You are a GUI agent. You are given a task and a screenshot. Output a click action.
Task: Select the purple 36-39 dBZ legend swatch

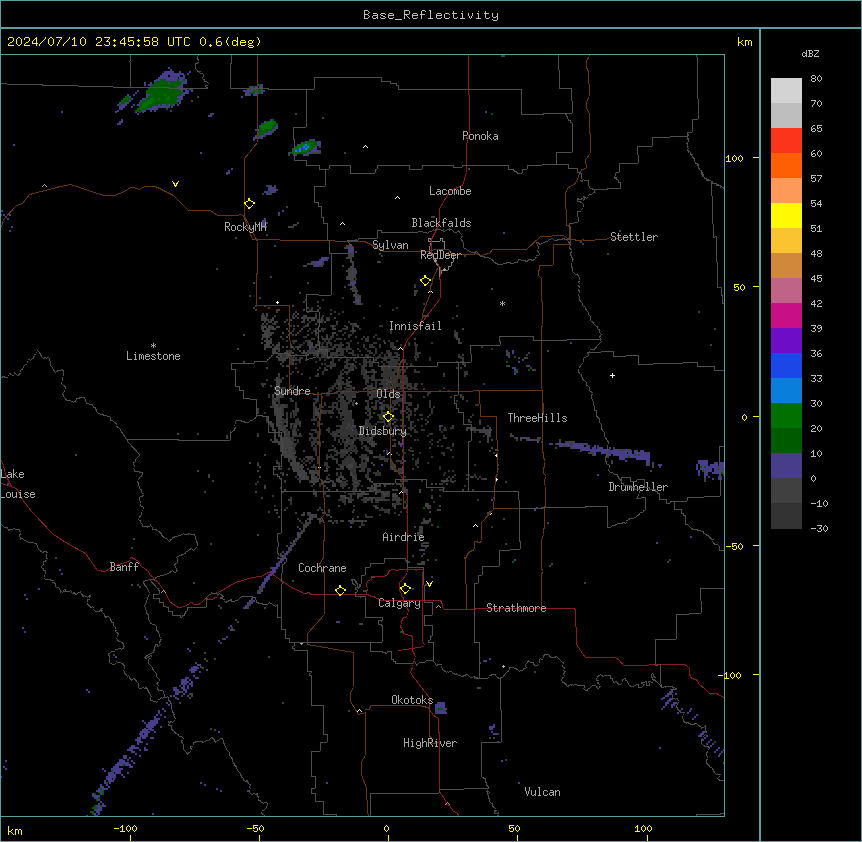click(786, 341)
